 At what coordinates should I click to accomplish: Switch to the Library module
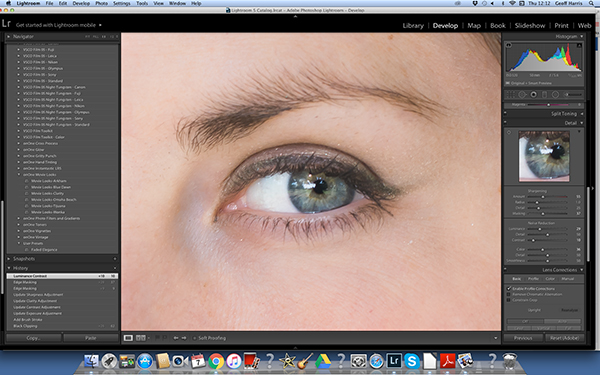tap(413, 26)
